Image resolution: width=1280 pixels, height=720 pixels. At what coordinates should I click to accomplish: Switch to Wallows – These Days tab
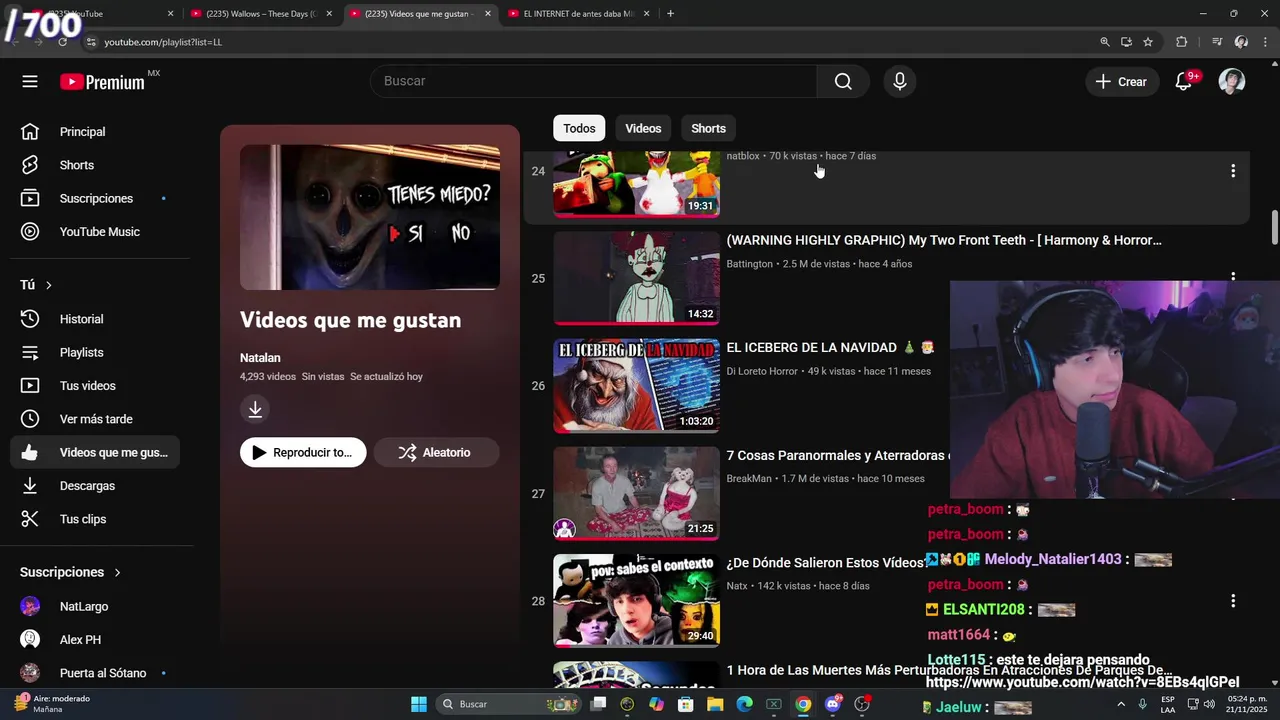pyautogui.click(x=260, y=14)
